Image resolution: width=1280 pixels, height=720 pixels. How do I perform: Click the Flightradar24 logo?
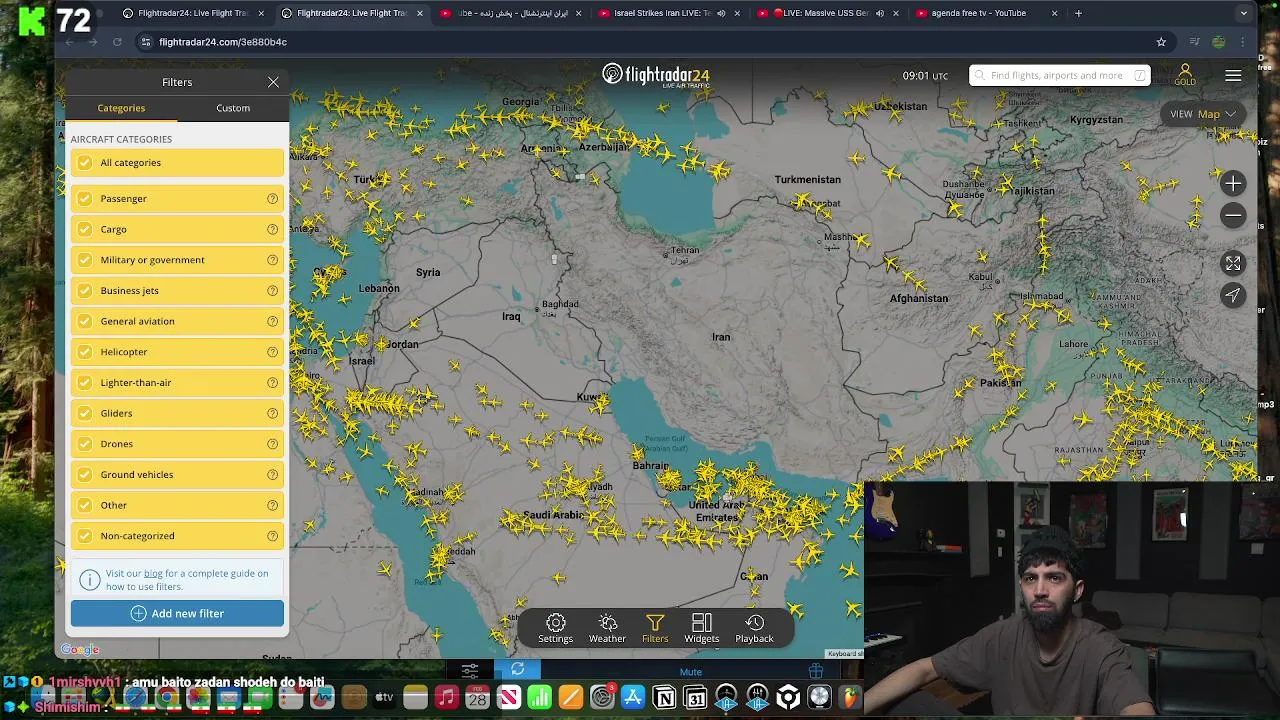tap(656, 75)
